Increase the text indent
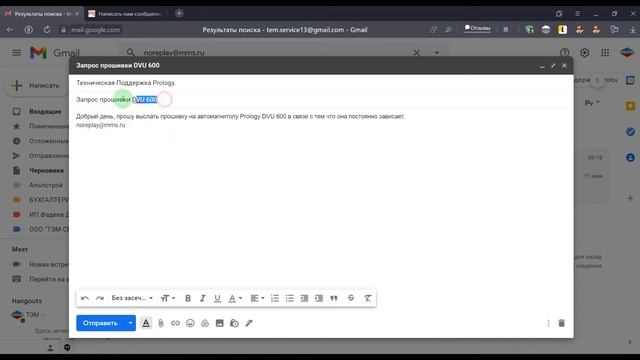 click(x=319, y=298)
